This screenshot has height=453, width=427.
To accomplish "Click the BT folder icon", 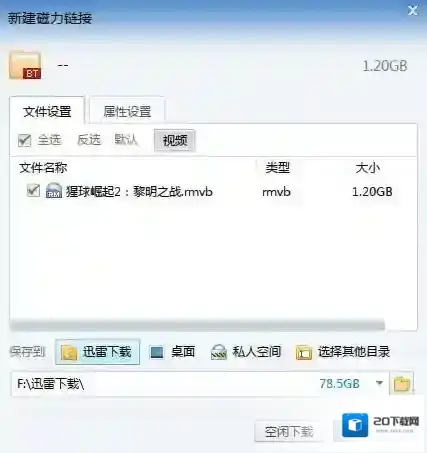I will coord(25,65).
